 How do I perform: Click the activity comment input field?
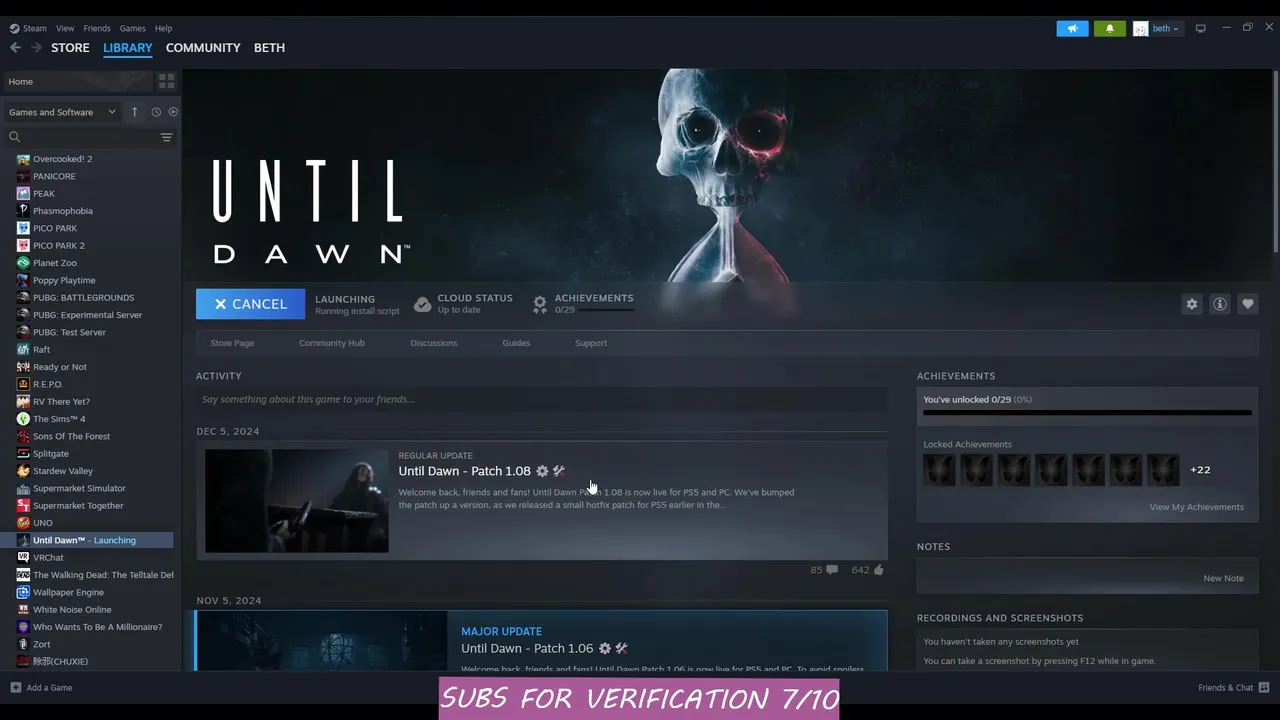tap(542, 399)
